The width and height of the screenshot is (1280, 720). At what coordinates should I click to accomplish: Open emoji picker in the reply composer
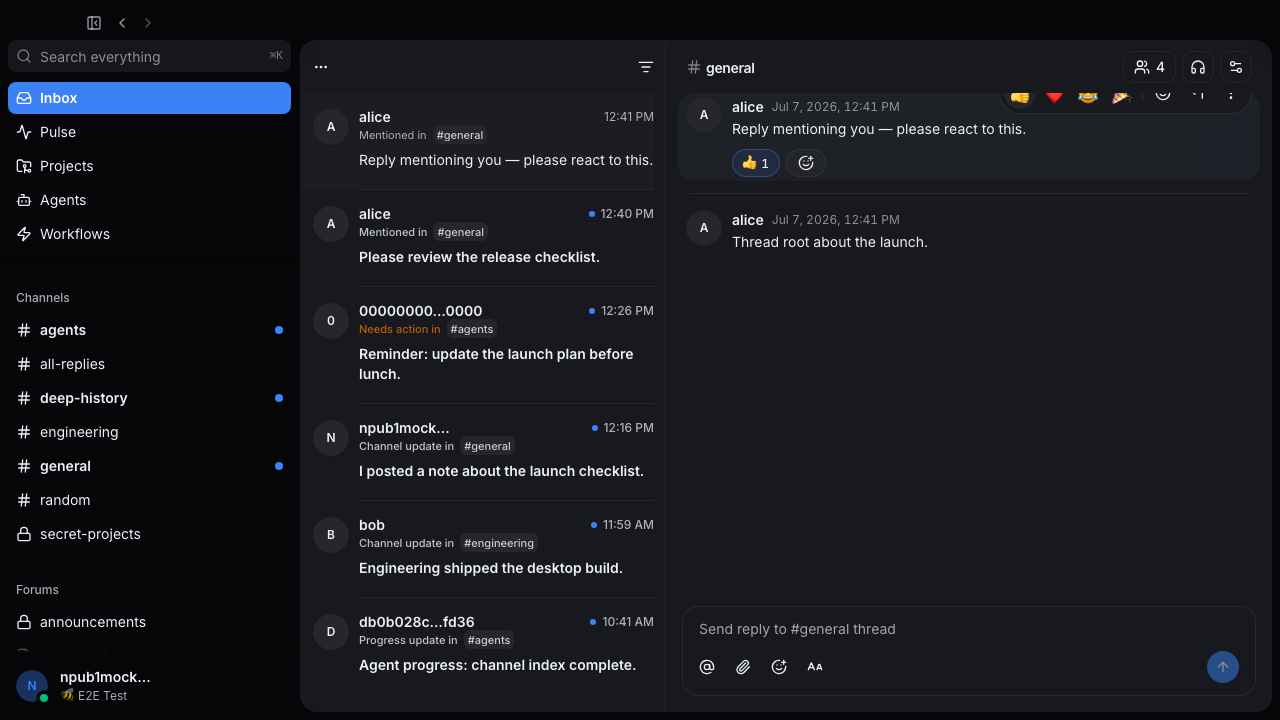[x=779, y=667]
